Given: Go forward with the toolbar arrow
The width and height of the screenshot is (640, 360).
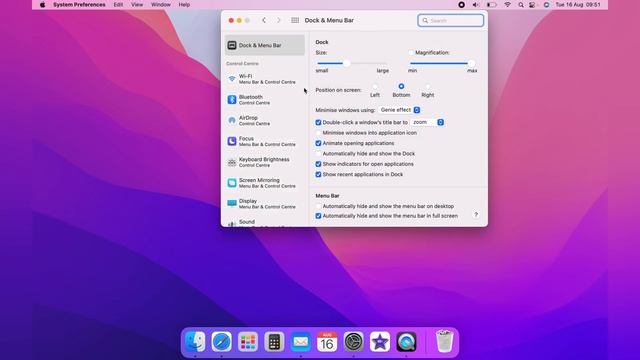Looking at the screenshot, I should click(279, 20).
